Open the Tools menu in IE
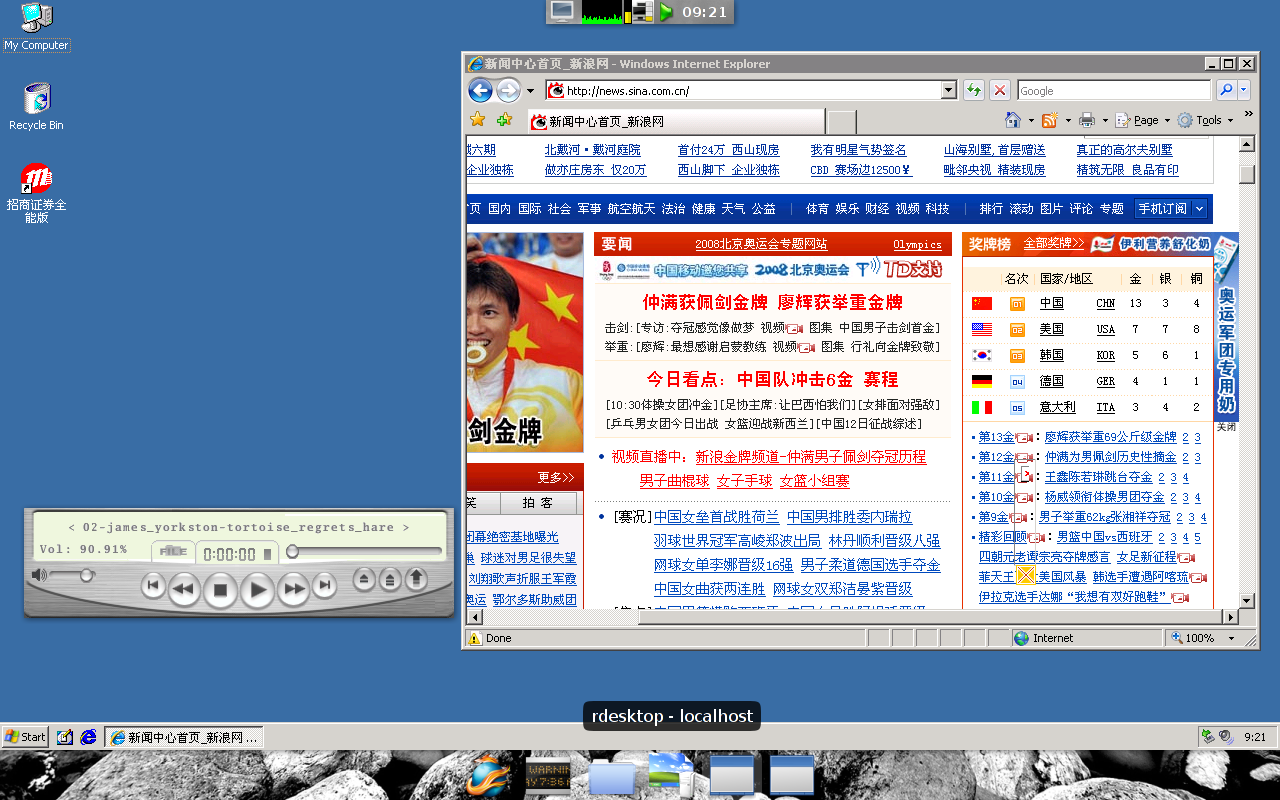 pos(1205,120)
